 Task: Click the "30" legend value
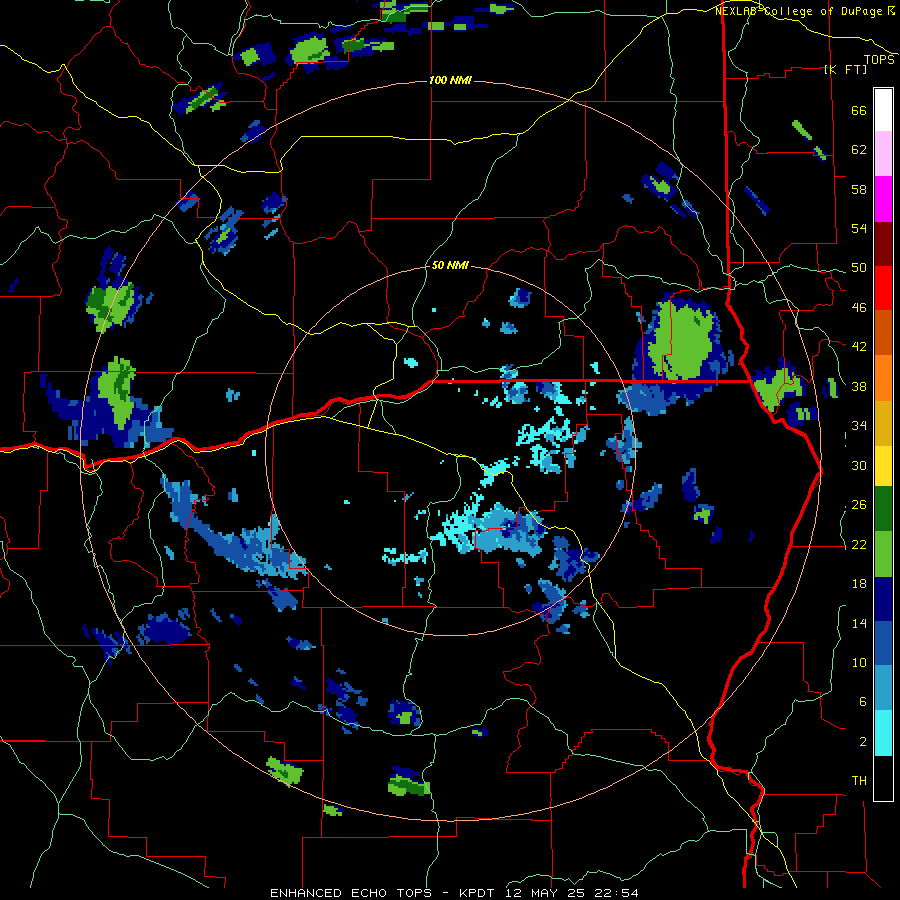859,465
